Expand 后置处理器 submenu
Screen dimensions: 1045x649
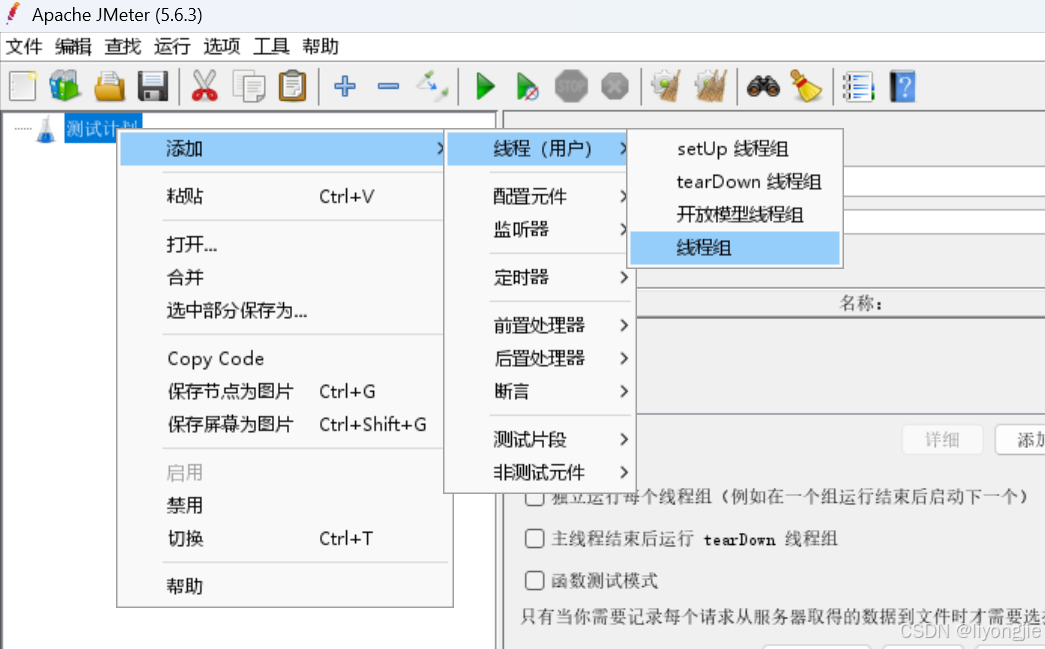pos(538,358)
